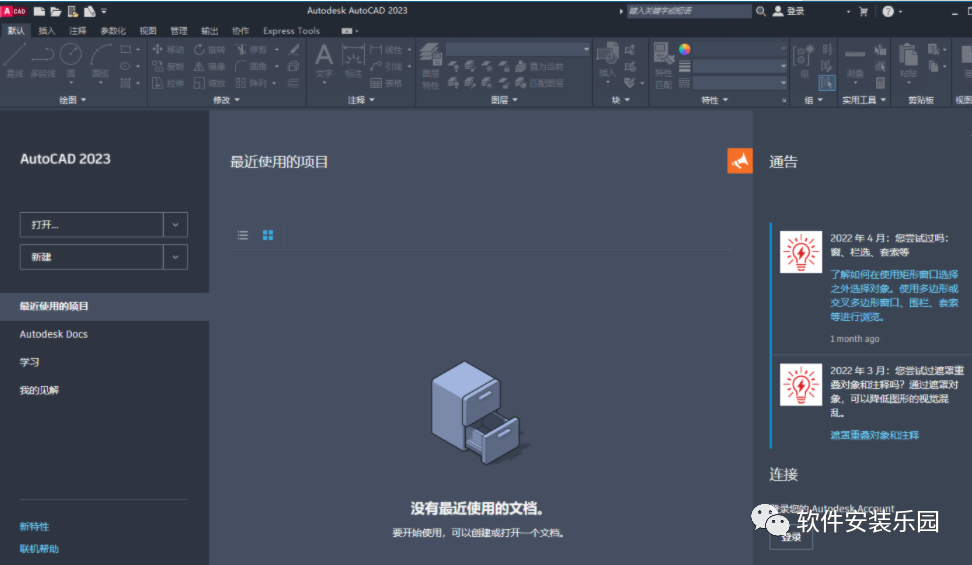Click the Measure (测量) tool
Viewport: 972px width, 565px height.
(855, 62)
